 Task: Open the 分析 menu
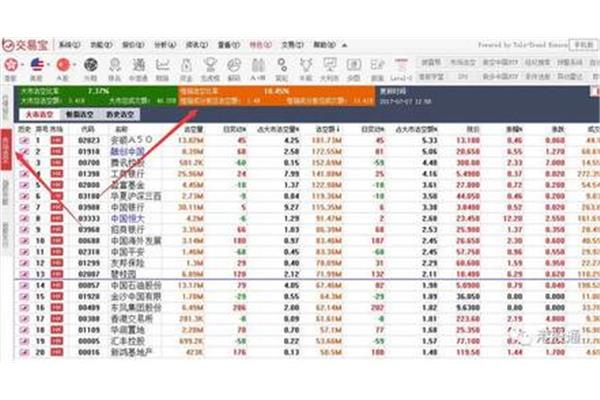click(165, 45)
